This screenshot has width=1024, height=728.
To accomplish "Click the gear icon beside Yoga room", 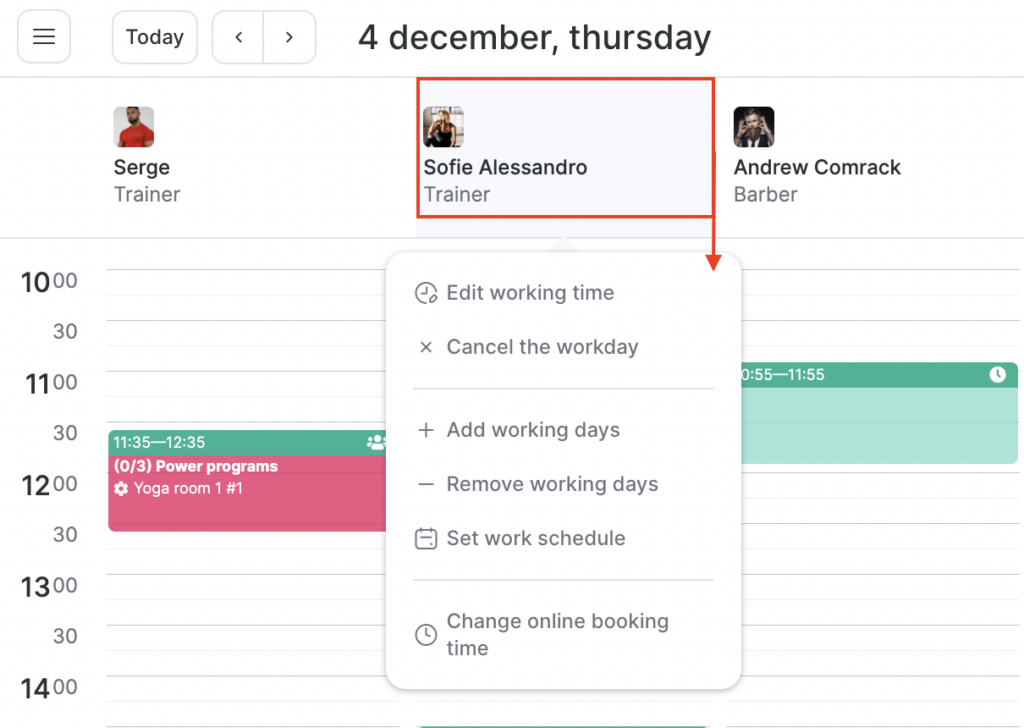I will pos(121,489).
